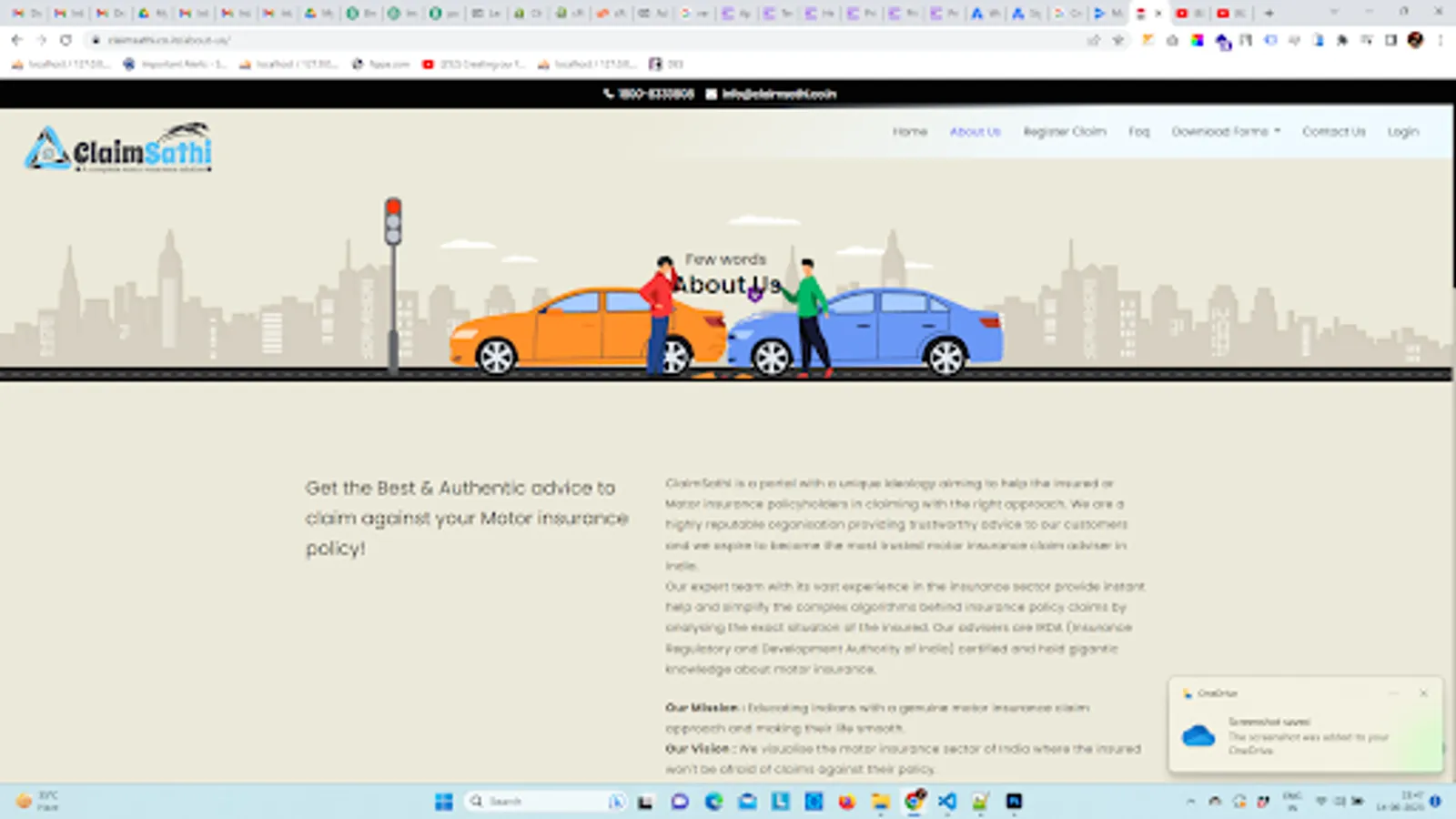The width and height of the screenshot is (1456, 819).
Task: Reload the page with the refresh icon
Action: click(66, 40)
